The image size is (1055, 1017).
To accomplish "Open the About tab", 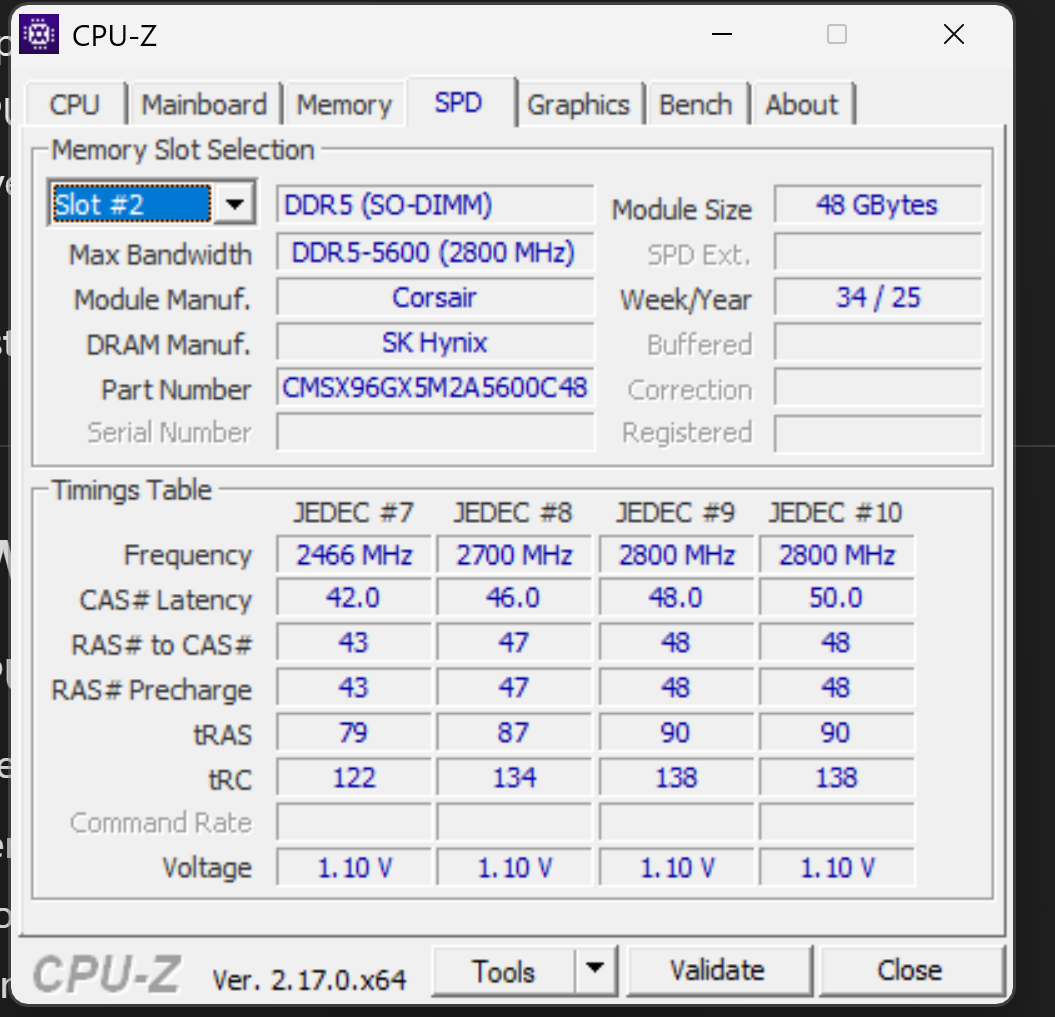I will point(802,105).
